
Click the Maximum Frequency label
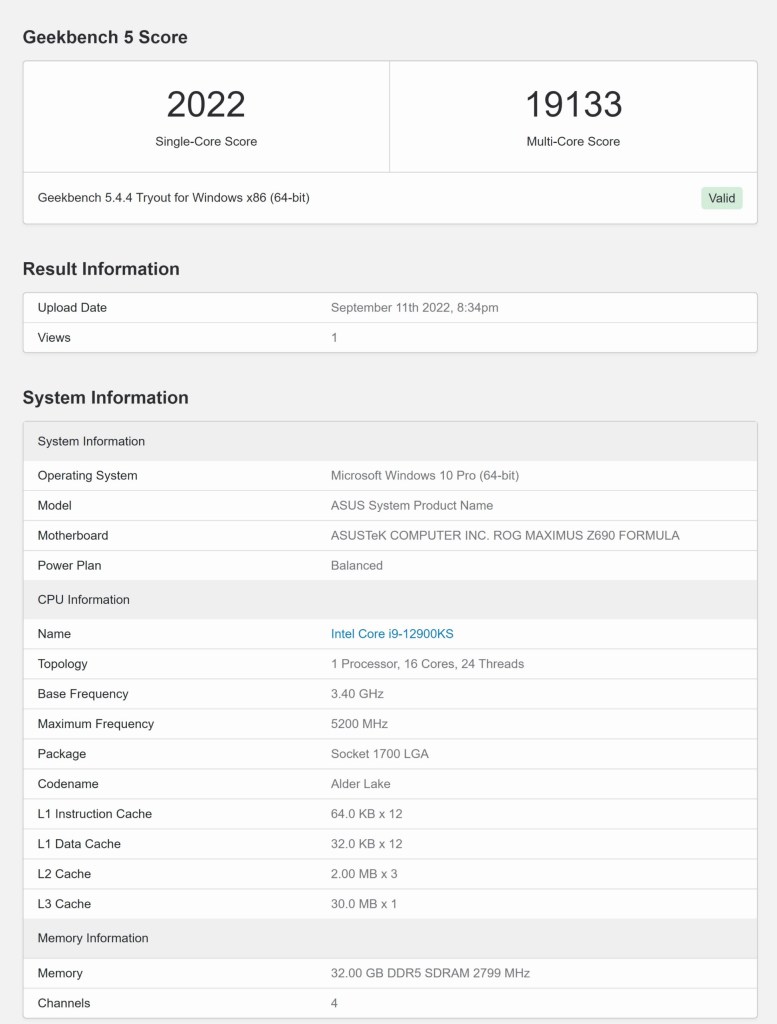point(96,724)
